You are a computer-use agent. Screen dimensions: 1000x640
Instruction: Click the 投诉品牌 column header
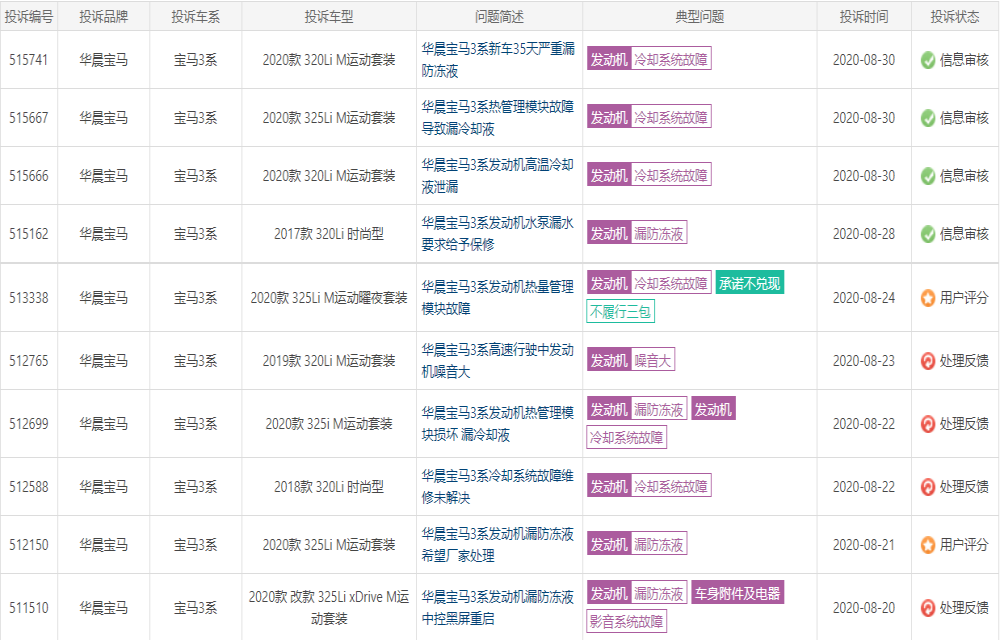[x=103, y=17]
